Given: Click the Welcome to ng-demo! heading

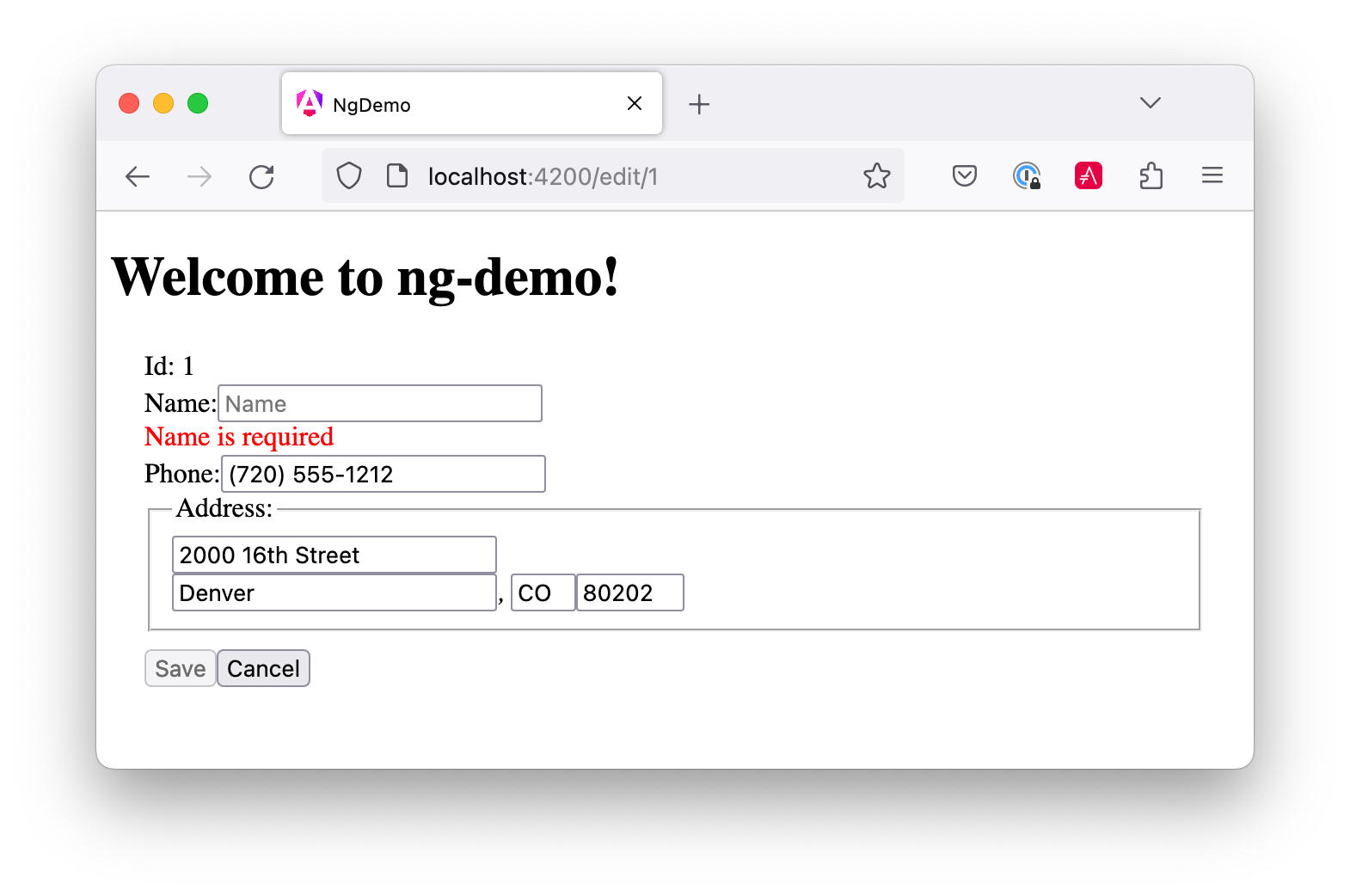Looking at the screenshot, I should [x=365, y=277].
